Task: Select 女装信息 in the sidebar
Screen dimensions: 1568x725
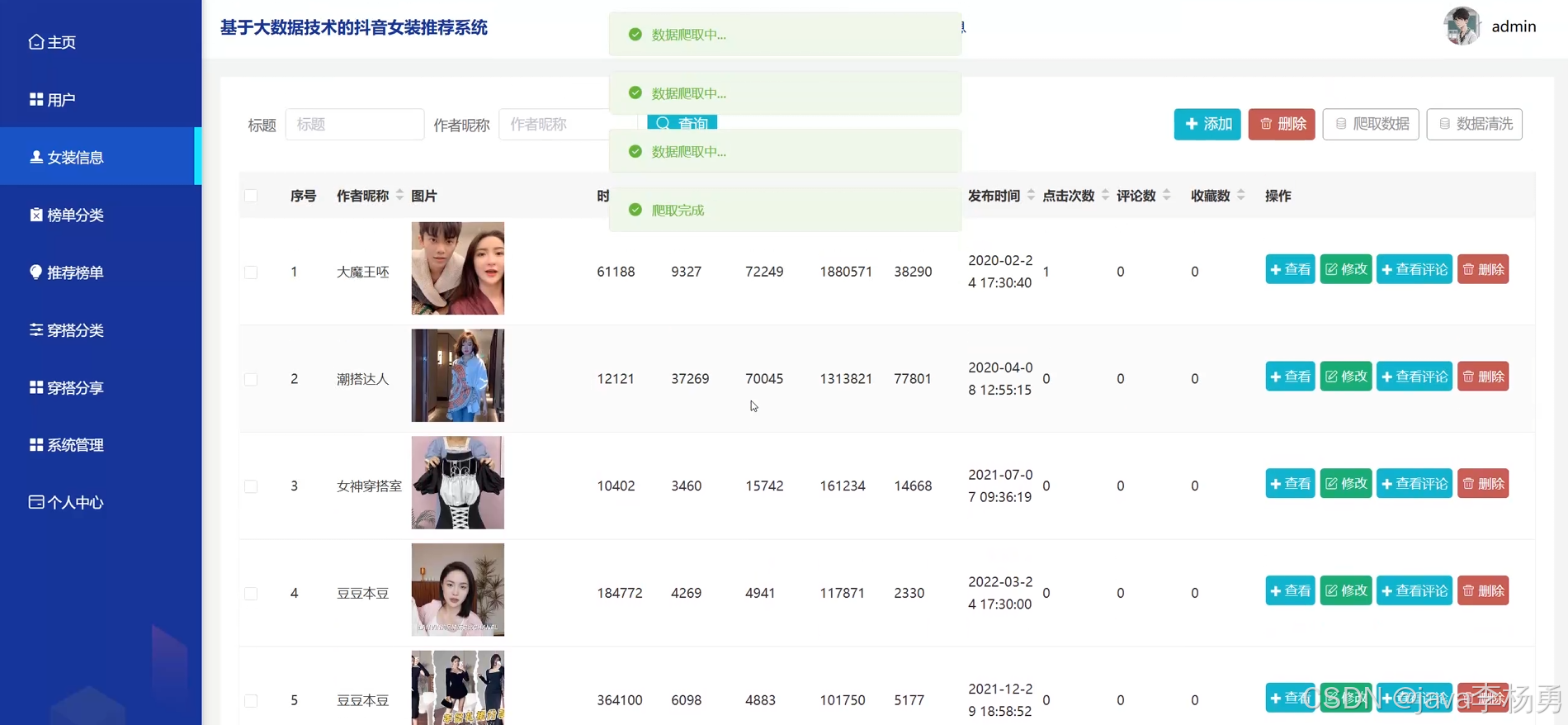Action: point(101,157)
